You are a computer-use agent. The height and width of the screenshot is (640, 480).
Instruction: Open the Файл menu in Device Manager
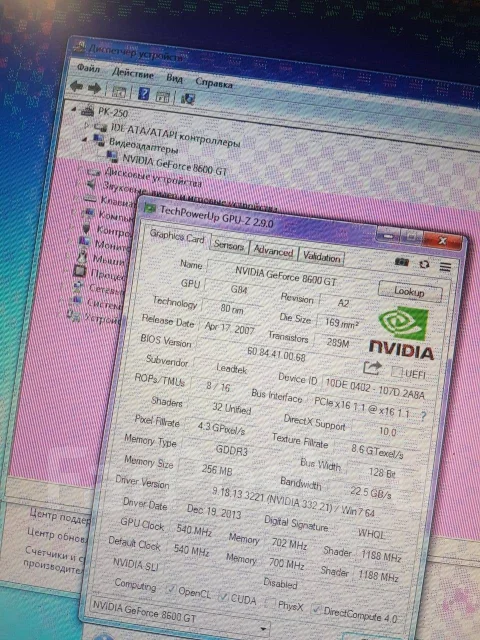(x=88, y=68)
